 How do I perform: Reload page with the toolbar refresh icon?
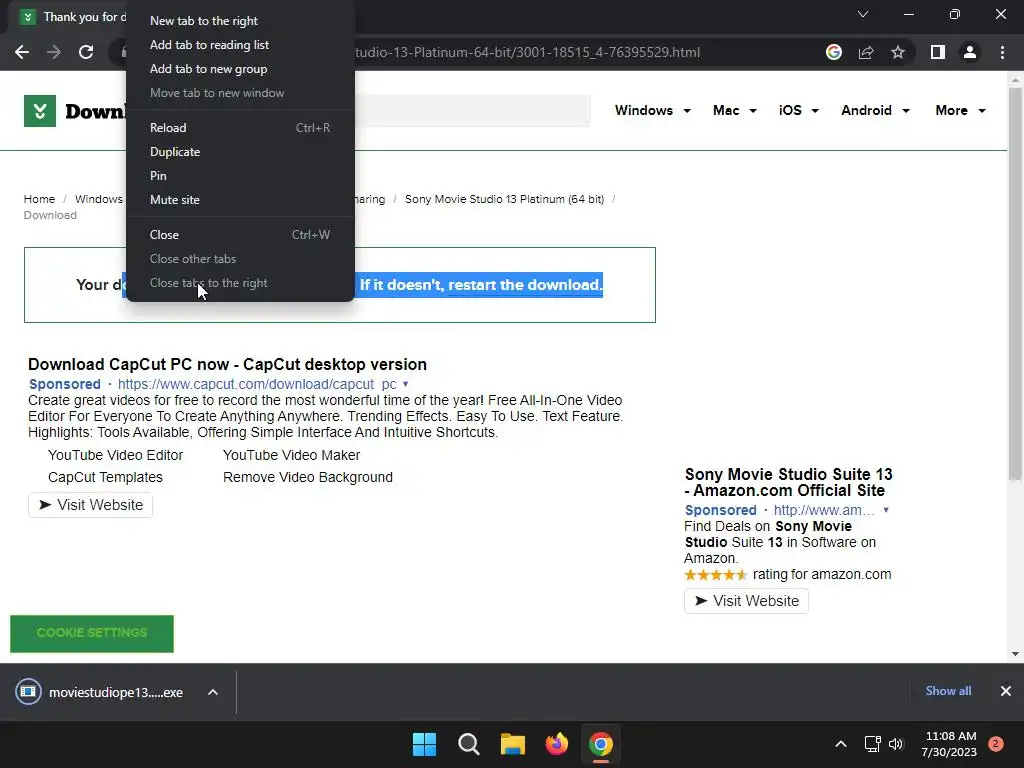tap(86, 52)
